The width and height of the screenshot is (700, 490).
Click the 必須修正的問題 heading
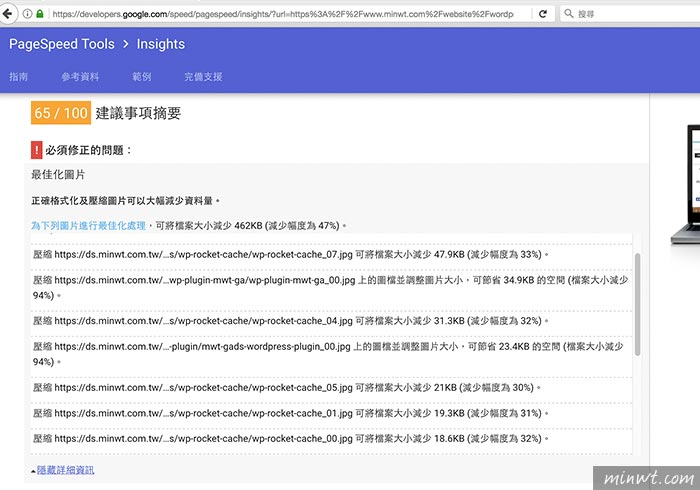tap(88, 150)
